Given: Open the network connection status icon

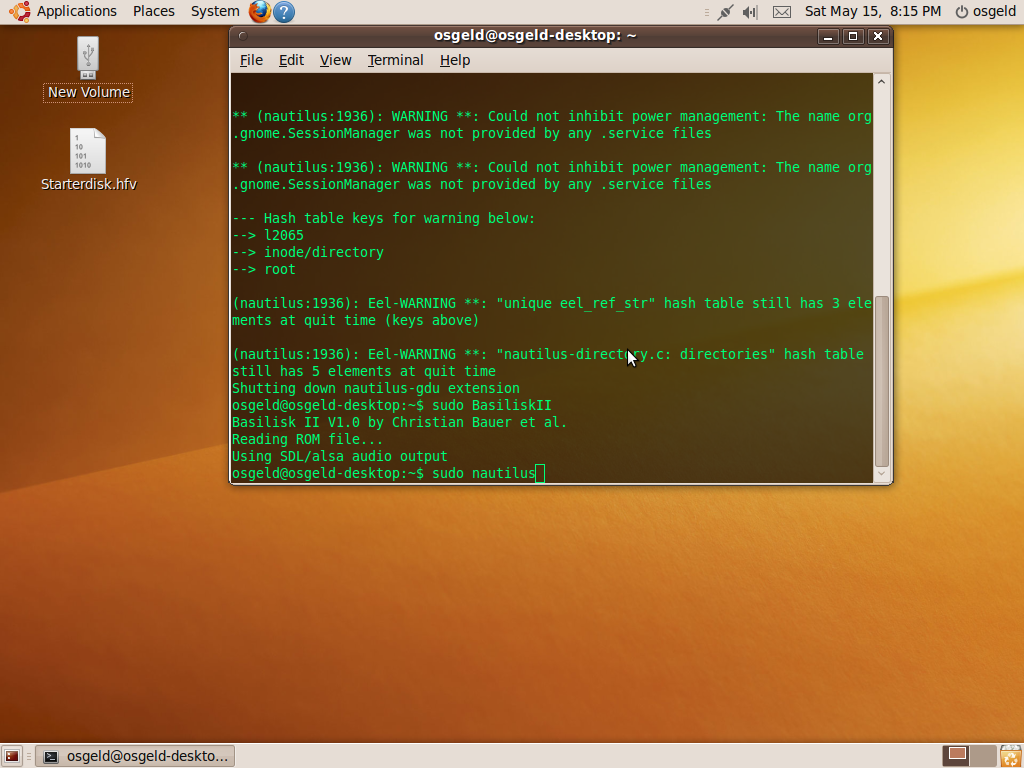Looking at the screenshot, I should point(725,12).
